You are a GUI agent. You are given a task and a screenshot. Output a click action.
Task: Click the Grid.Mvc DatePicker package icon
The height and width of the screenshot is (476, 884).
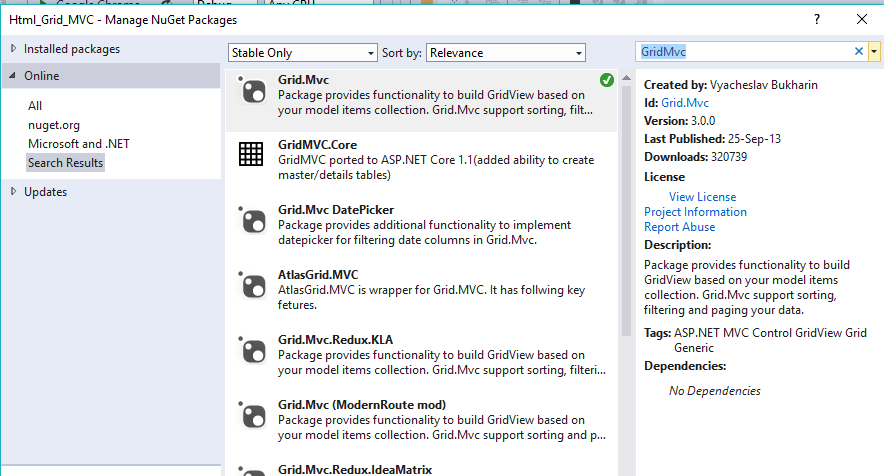(251, 220)
